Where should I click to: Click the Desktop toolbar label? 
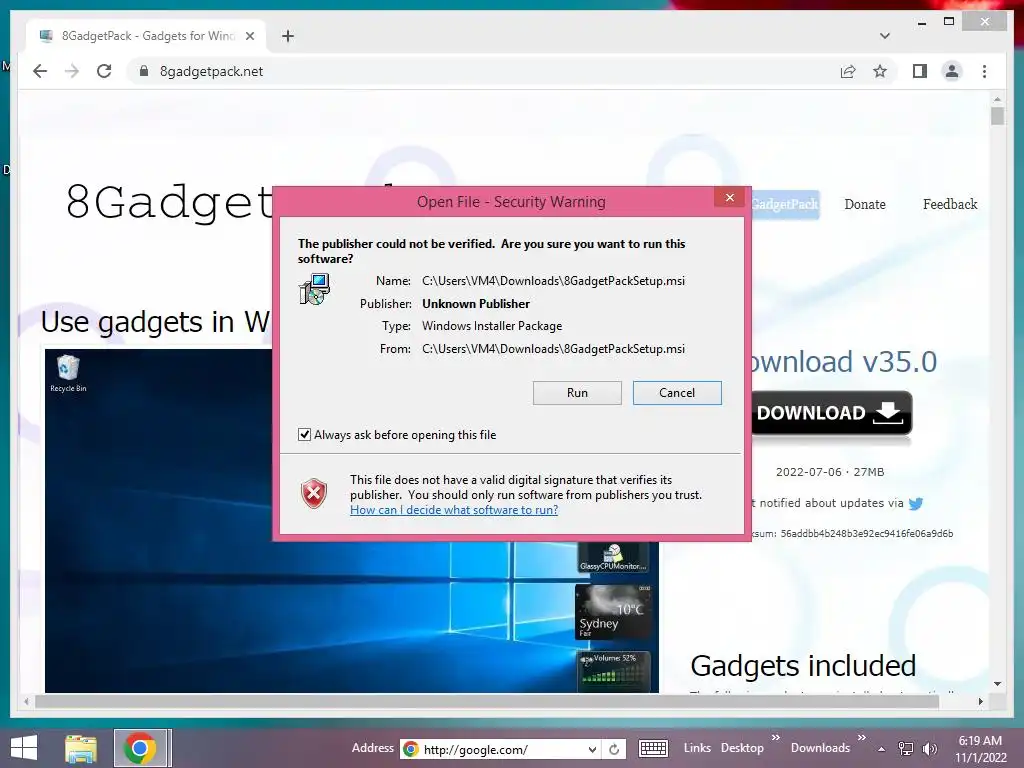742,748
